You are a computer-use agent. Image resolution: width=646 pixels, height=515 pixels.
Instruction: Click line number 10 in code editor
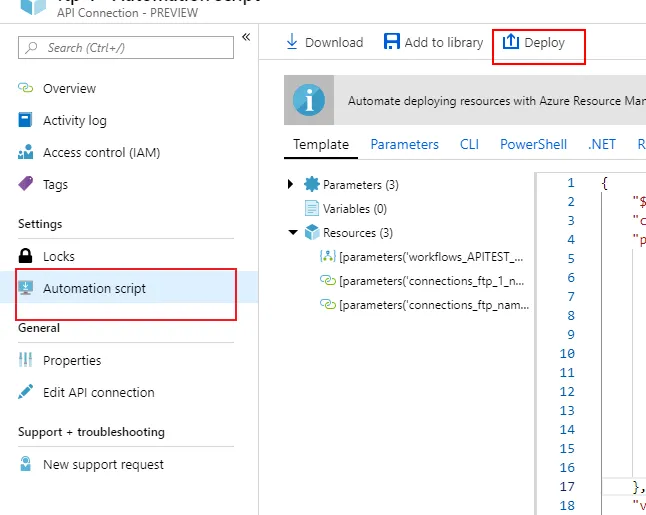pos(567,353)
